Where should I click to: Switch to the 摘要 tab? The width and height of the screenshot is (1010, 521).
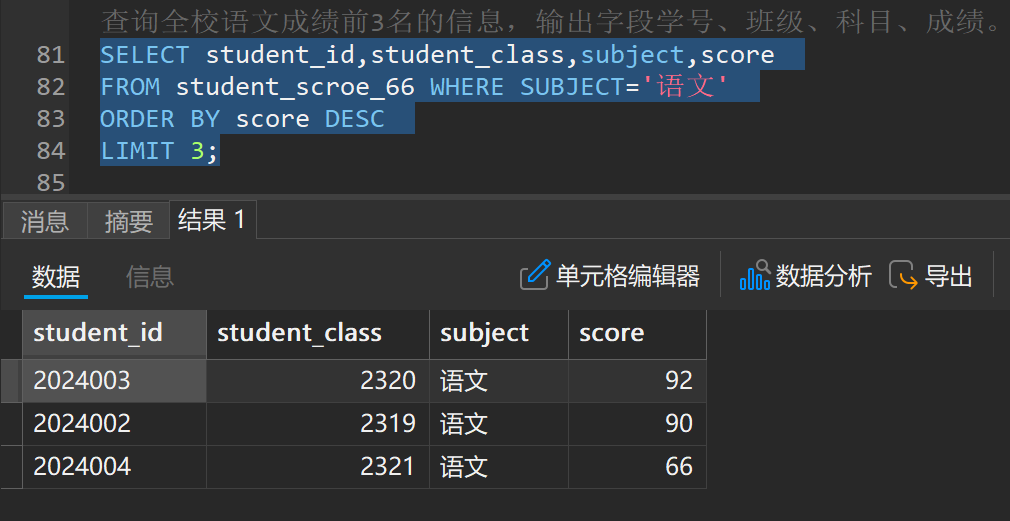coord(129,222)
